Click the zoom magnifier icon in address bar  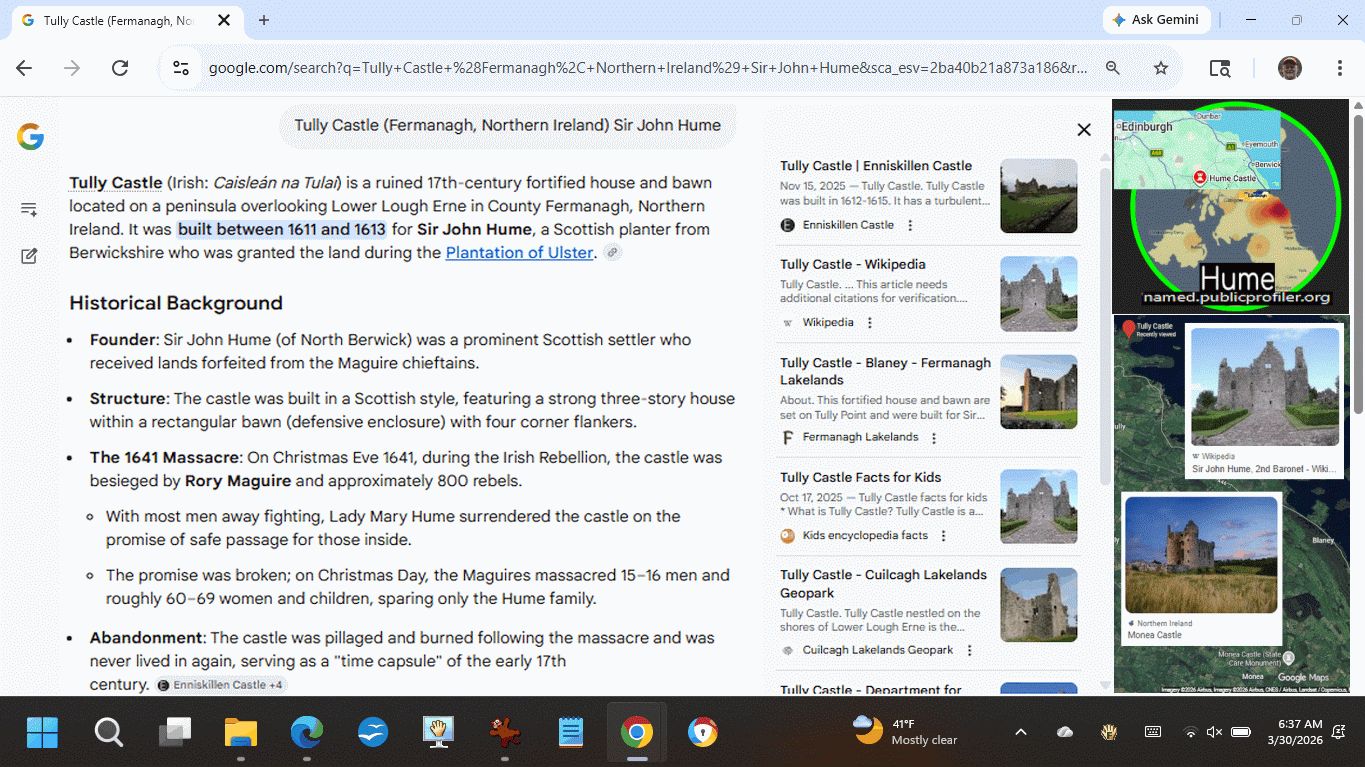[x=1113, y=68]
